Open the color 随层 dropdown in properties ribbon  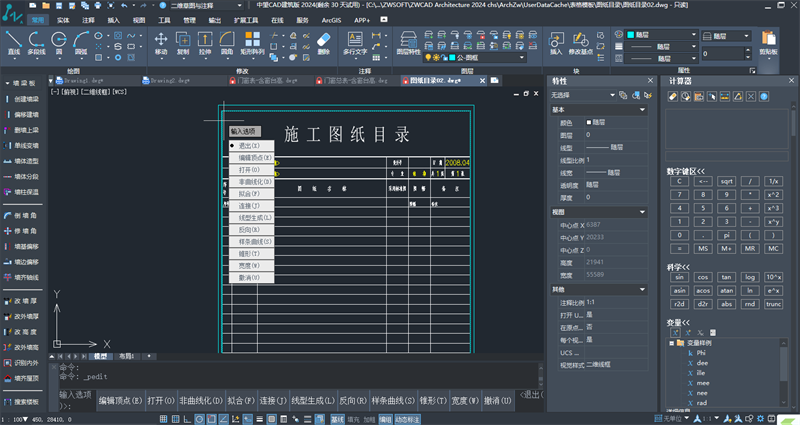tap(661, 35)
